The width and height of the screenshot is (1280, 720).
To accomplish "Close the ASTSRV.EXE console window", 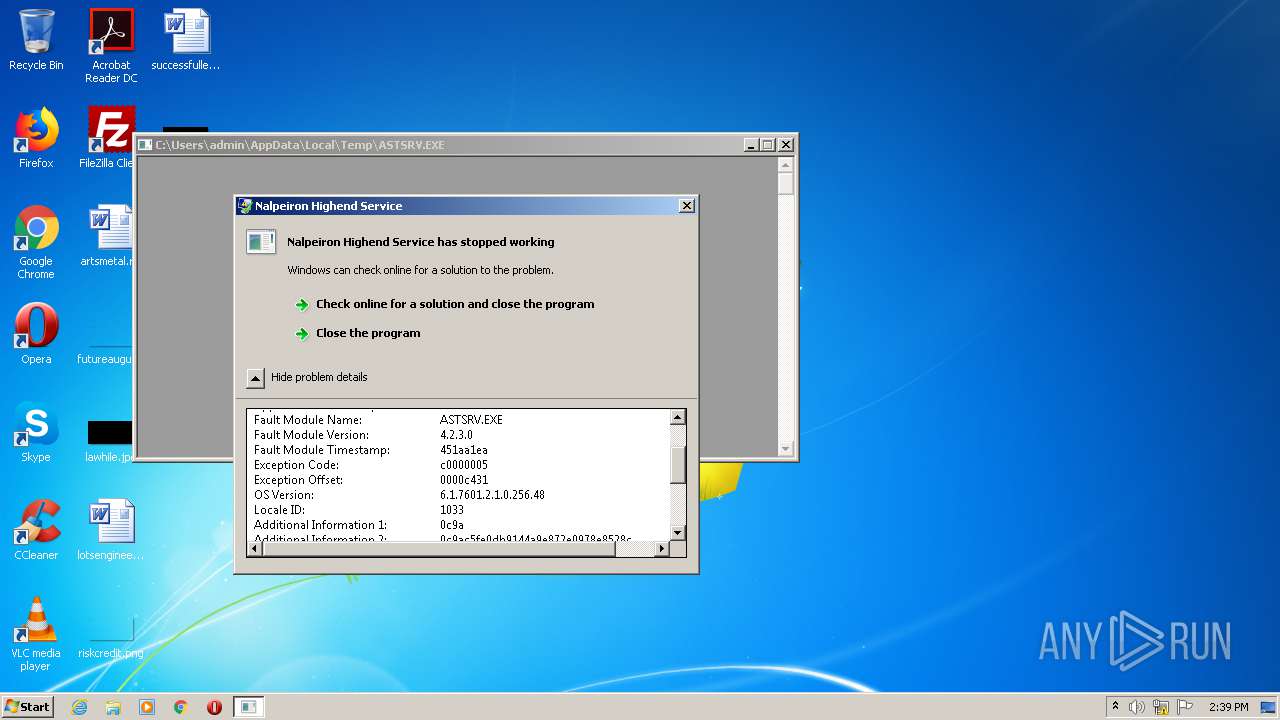I will [x=786, y=145].
